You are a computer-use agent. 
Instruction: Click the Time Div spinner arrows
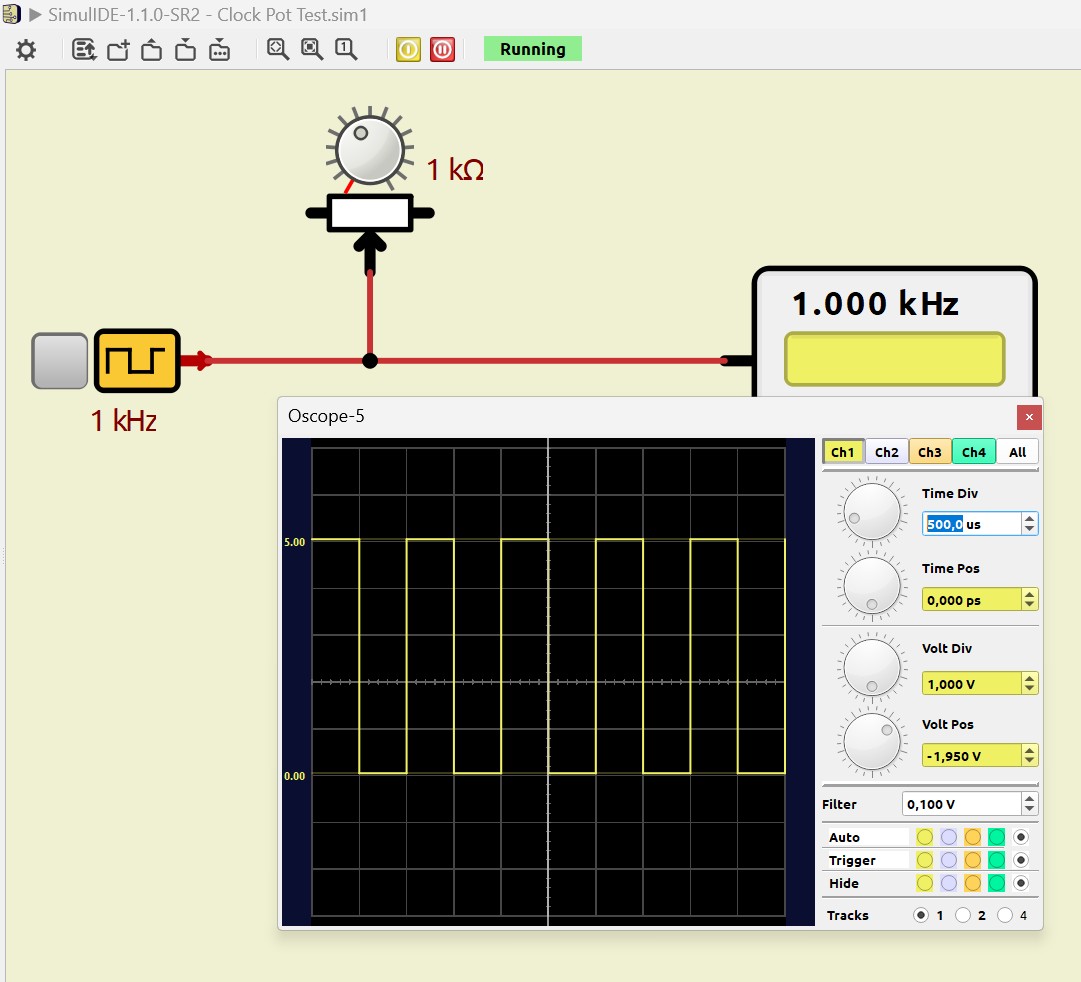[x=1029, y=524]
